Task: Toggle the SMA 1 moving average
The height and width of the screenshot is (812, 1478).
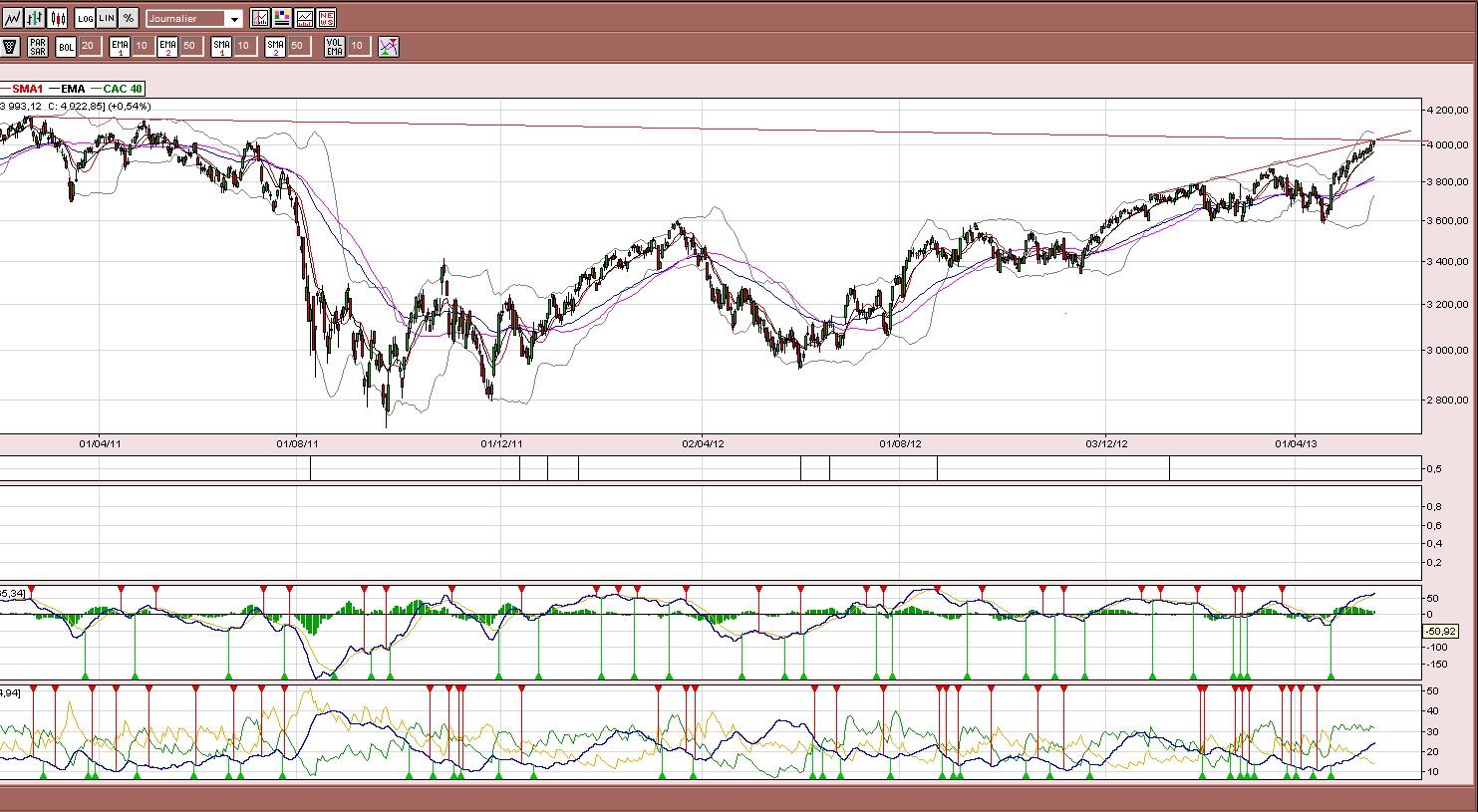Action: coord(221,47)
